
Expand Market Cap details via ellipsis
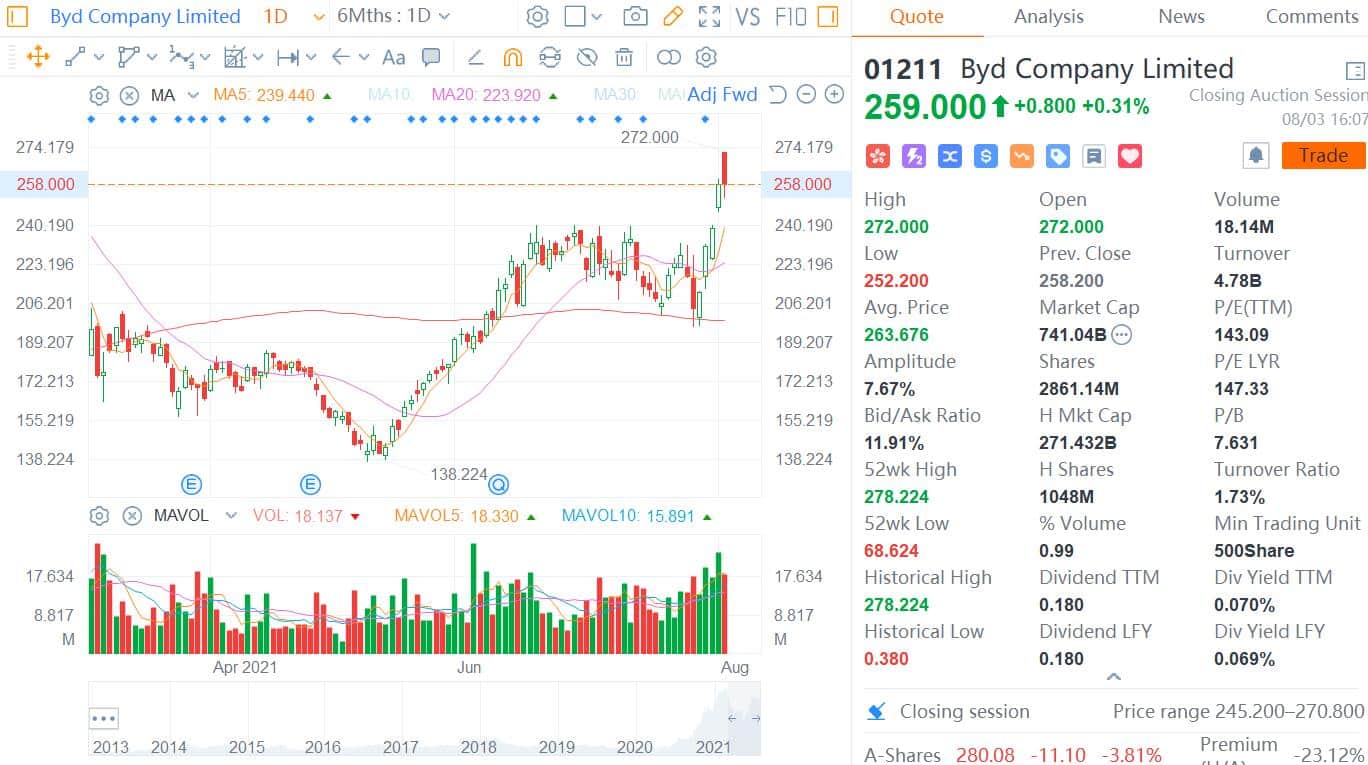click(1121, 334)
